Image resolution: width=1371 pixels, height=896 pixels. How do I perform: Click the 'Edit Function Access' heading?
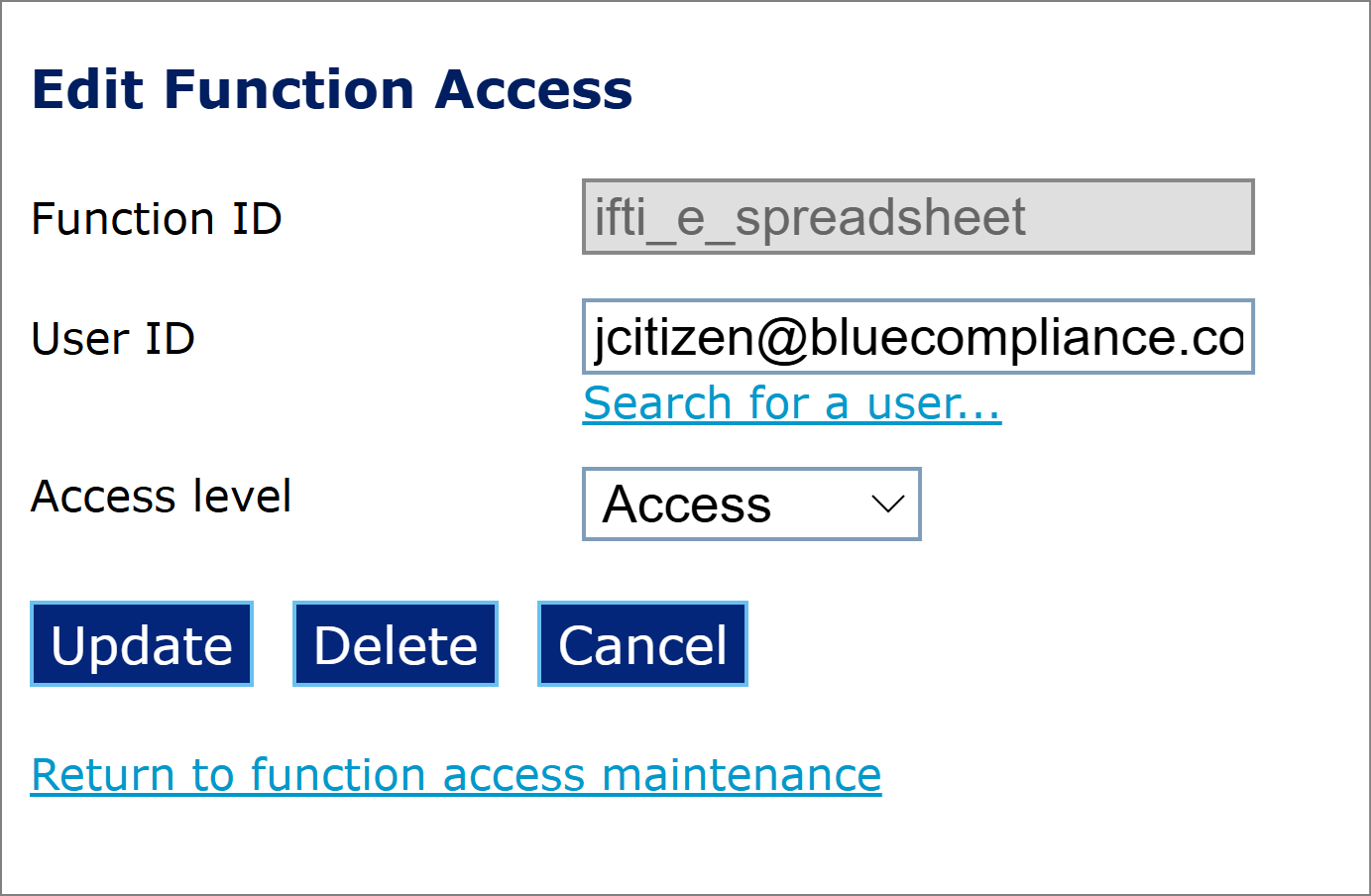tap(332, 89)
